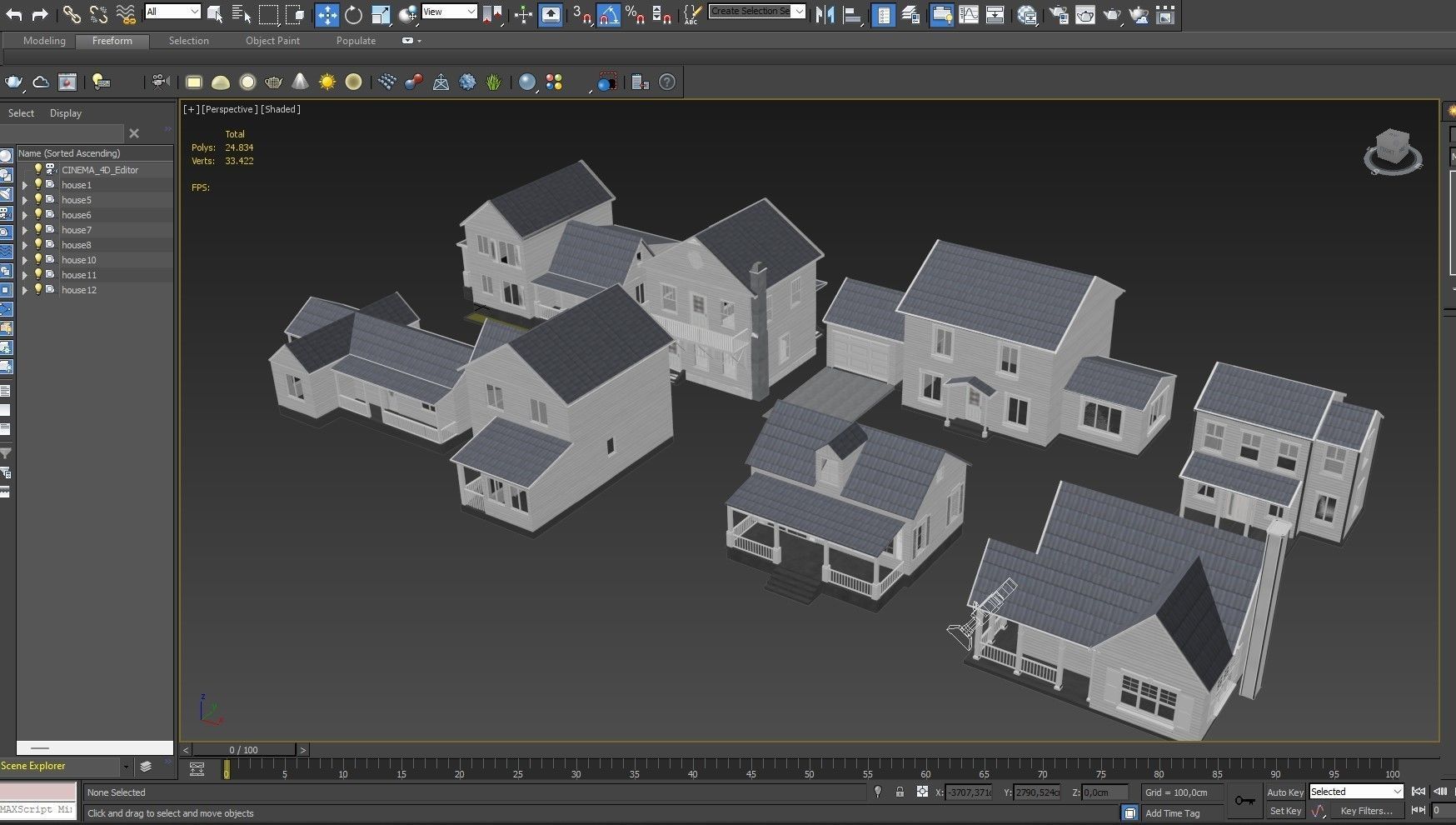The image size is (1456, 825).
Task: Click the Set Key button
Action: point(1285,811)
